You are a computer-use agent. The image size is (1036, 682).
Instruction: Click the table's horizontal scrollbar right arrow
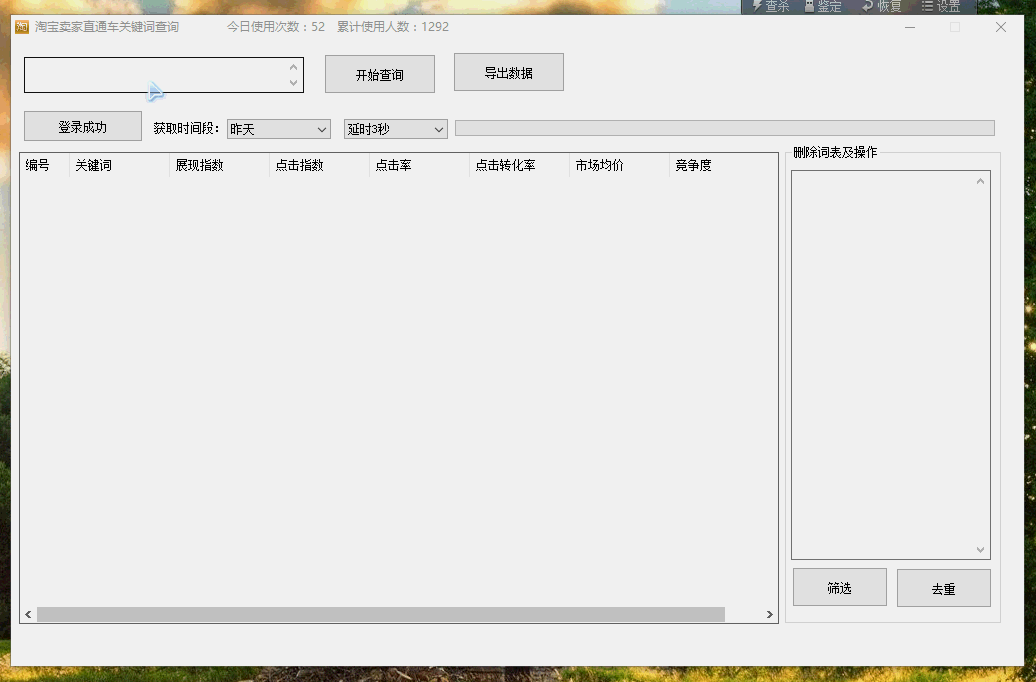(x=770, y=615)
